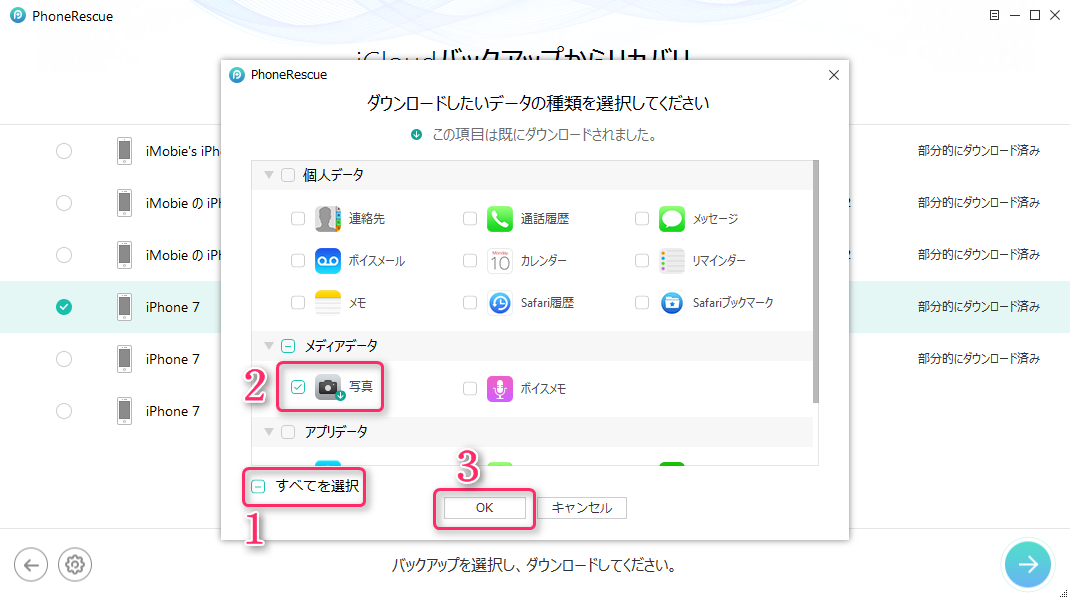Click the Photos (写真) camera icon

click(x=328, y=387)
